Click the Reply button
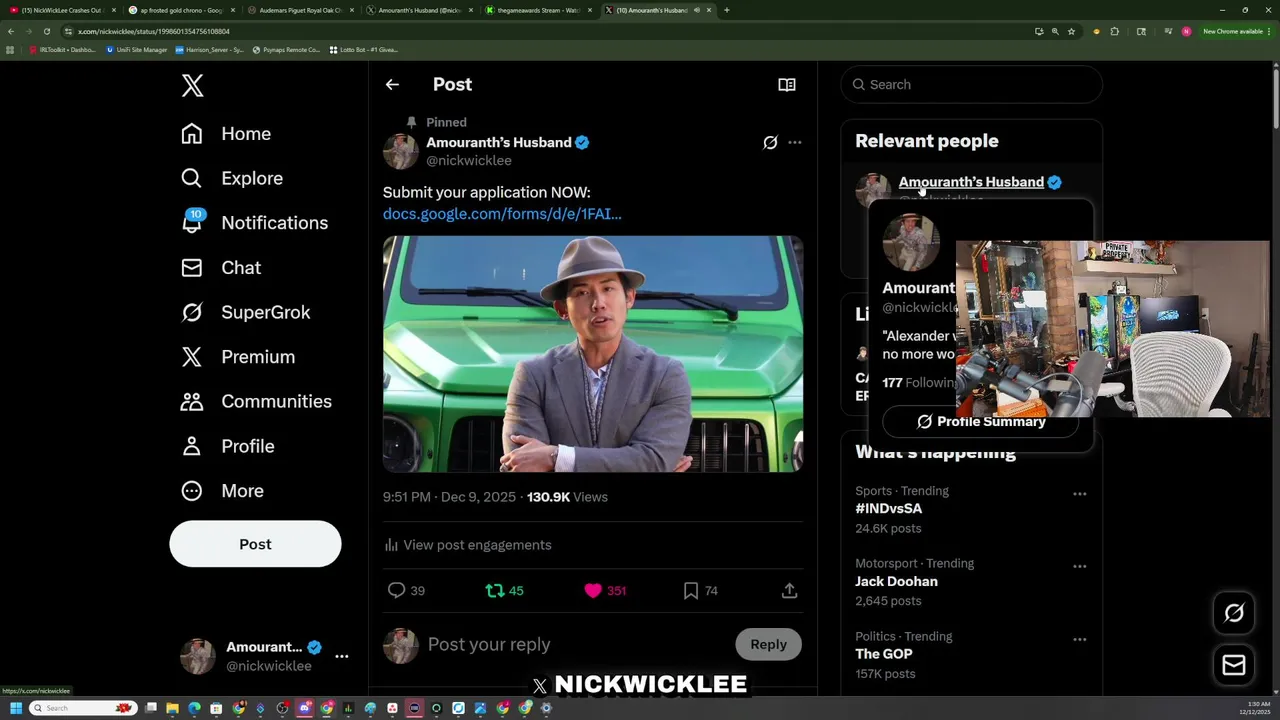1280x720 pixels. coord(768,645)
